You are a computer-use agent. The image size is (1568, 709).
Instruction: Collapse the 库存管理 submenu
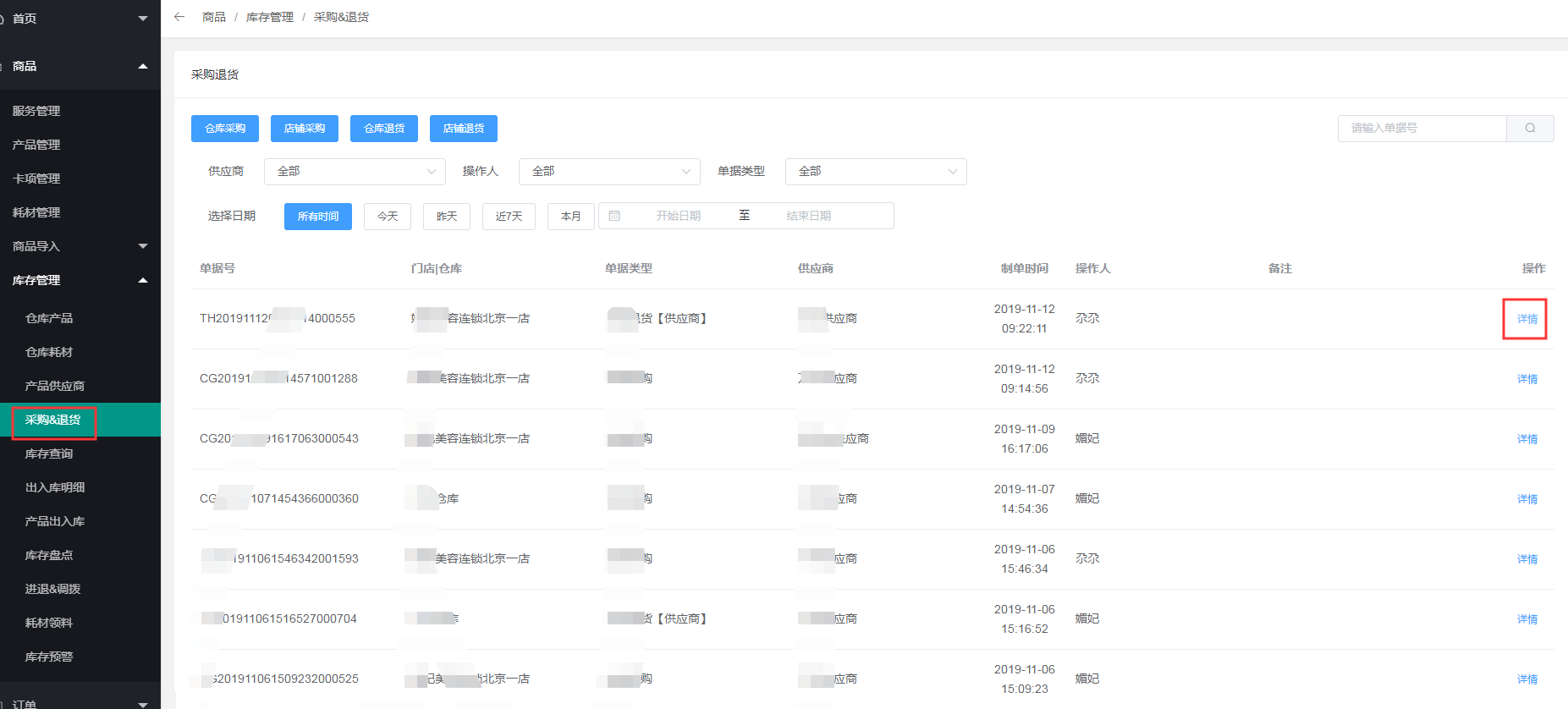coord(142,280)
